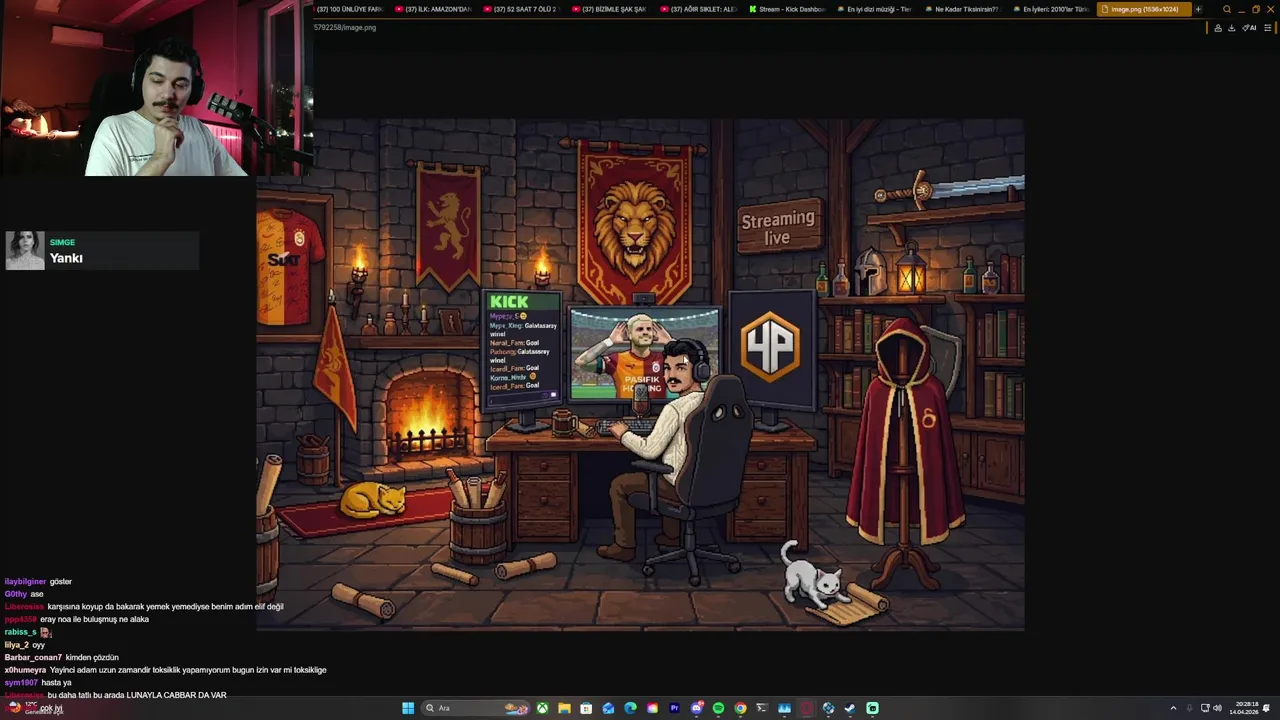
Task: Switch to the "100 ÜNLÜYE FARK" browser tab
Action: click(347, 9)
